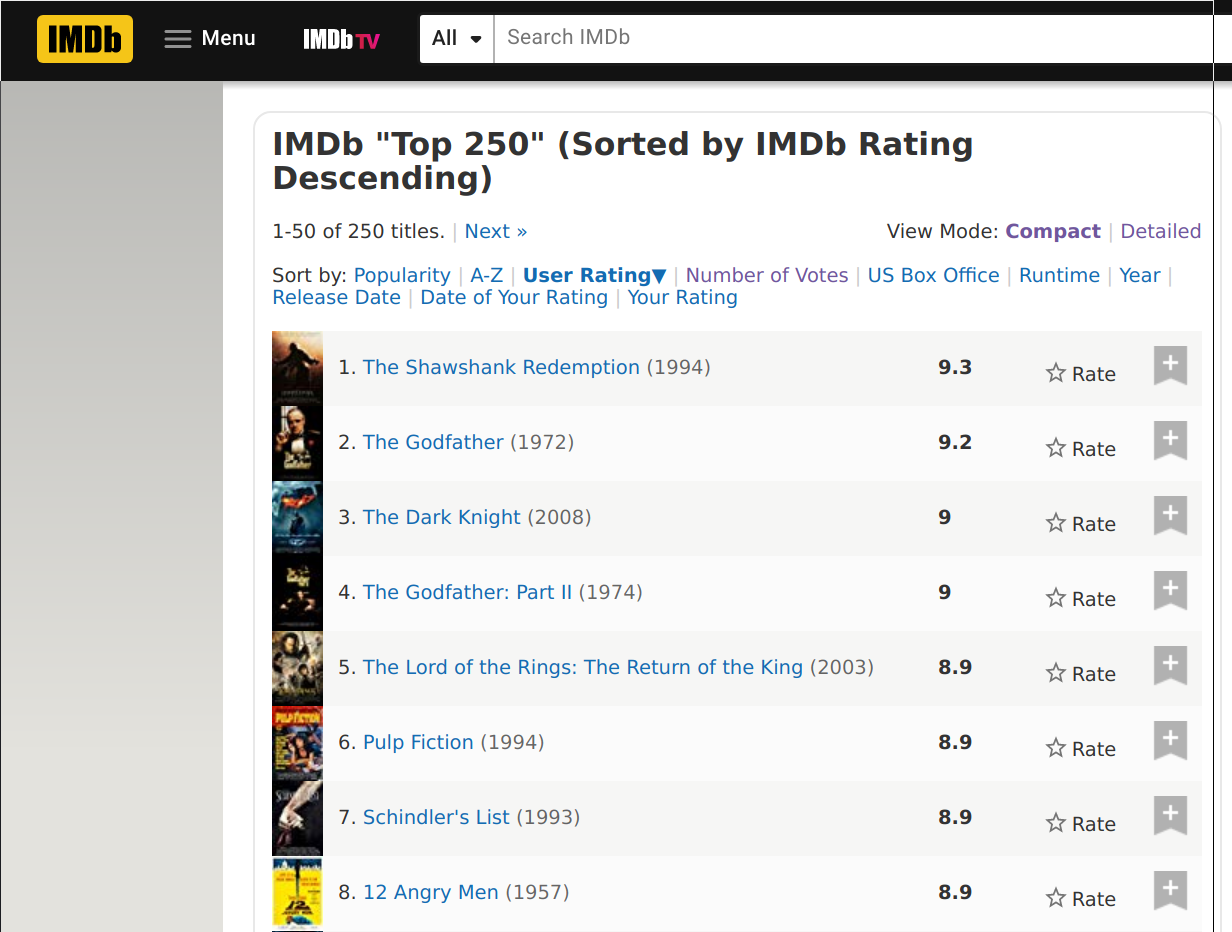1232x932 pixels.
Task: Sort the list by Number of Votes
Action: point(766,275)
